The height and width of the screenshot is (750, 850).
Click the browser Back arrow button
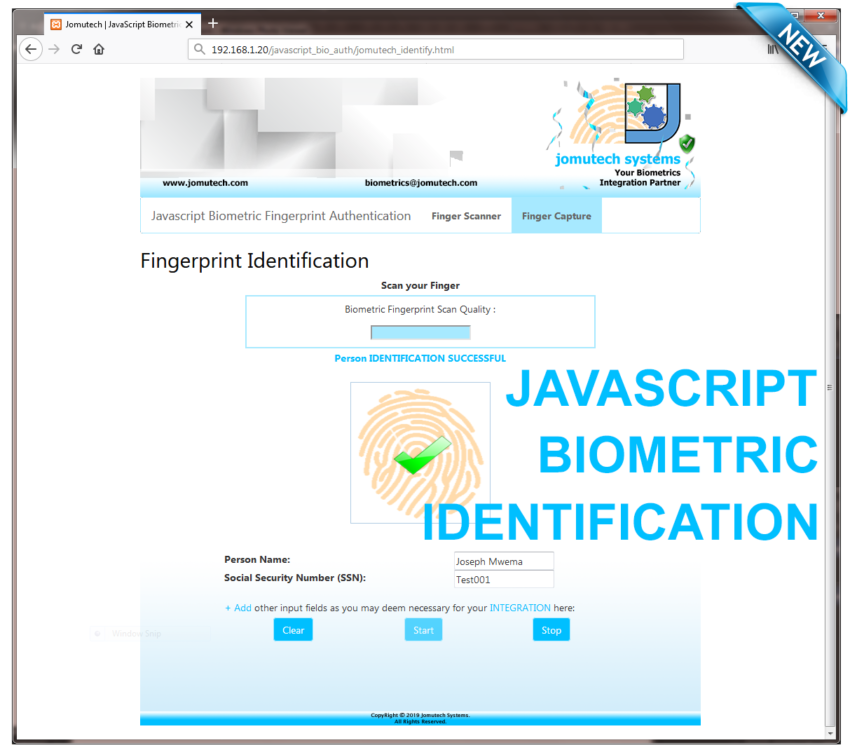(x=31, y=49)
